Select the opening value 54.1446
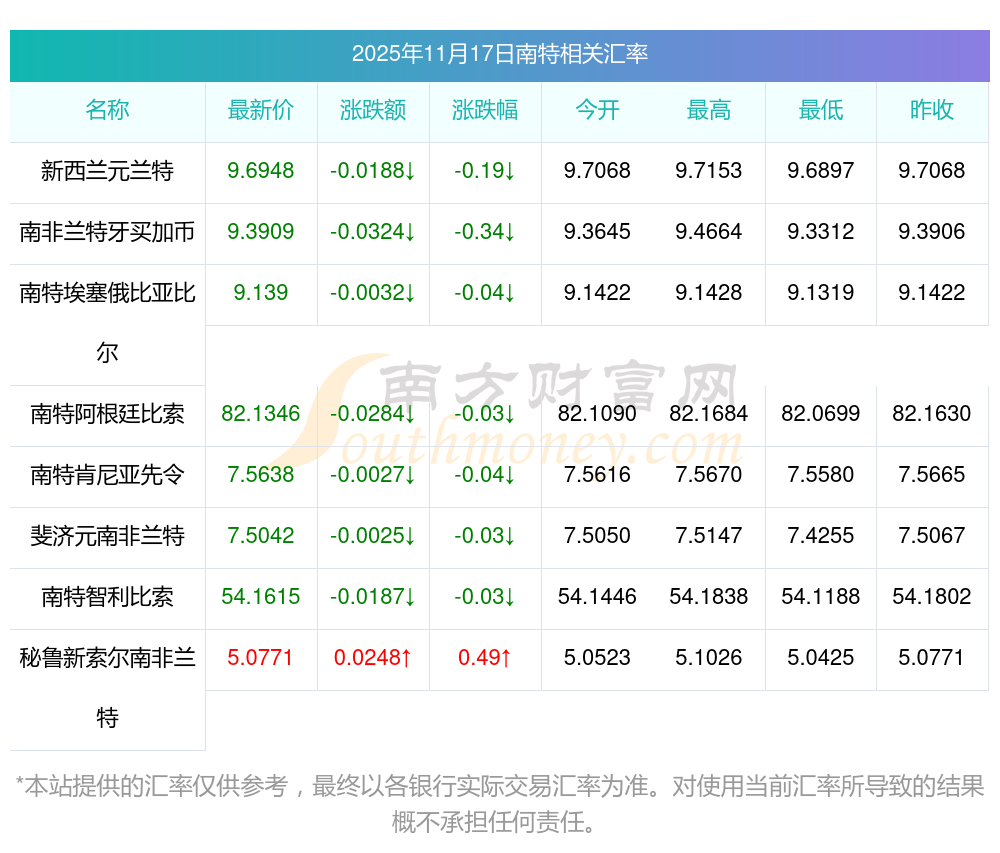Viewport: 1000px width, 853px height. (597, 597)
